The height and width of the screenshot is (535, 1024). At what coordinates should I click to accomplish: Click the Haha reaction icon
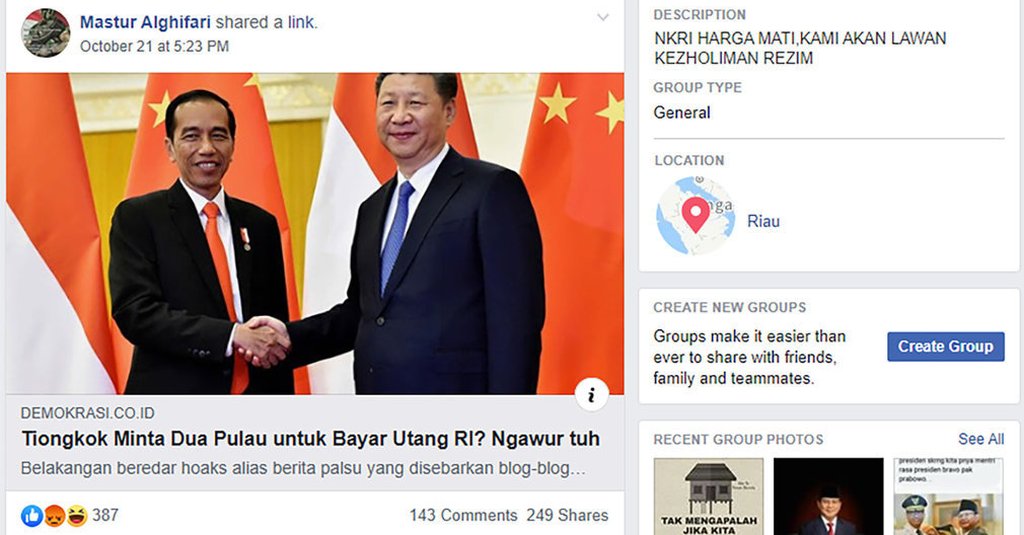[x=76, y=516]
